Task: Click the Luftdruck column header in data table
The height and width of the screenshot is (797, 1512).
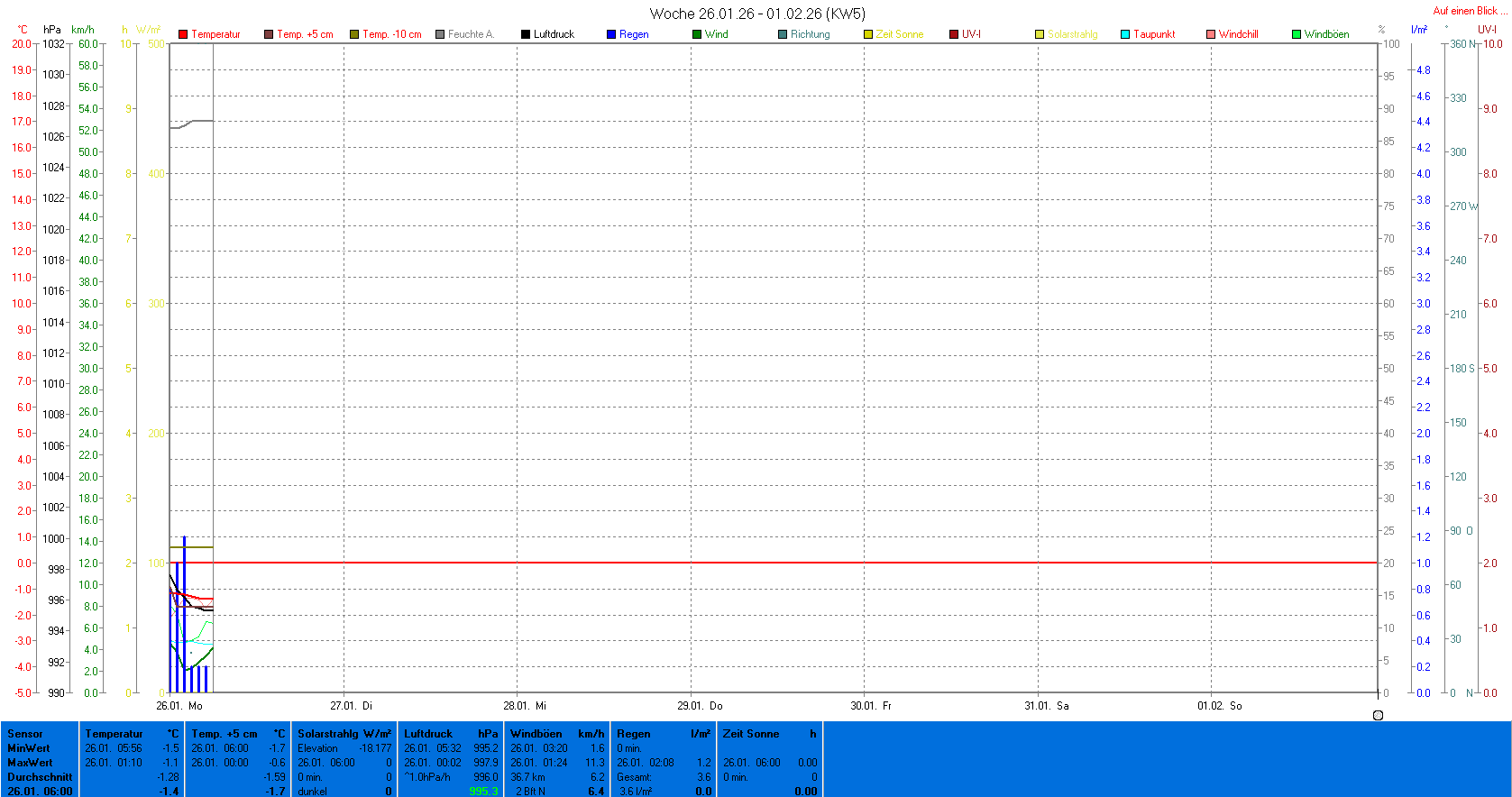Action: coord(428,734)
